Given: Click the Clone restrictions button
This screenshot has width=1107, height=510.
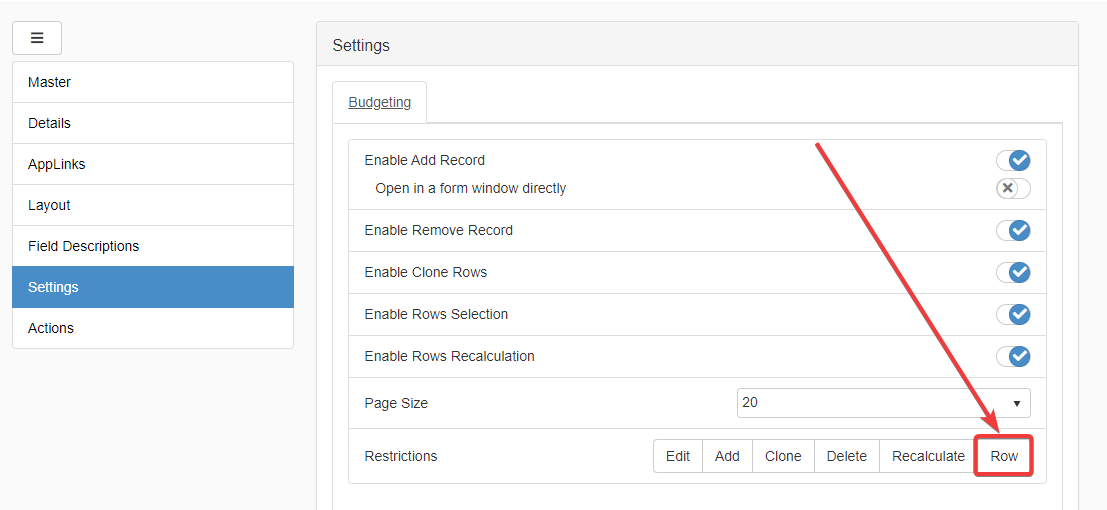Looking at the screenshot, I should [x=783, y=456].
